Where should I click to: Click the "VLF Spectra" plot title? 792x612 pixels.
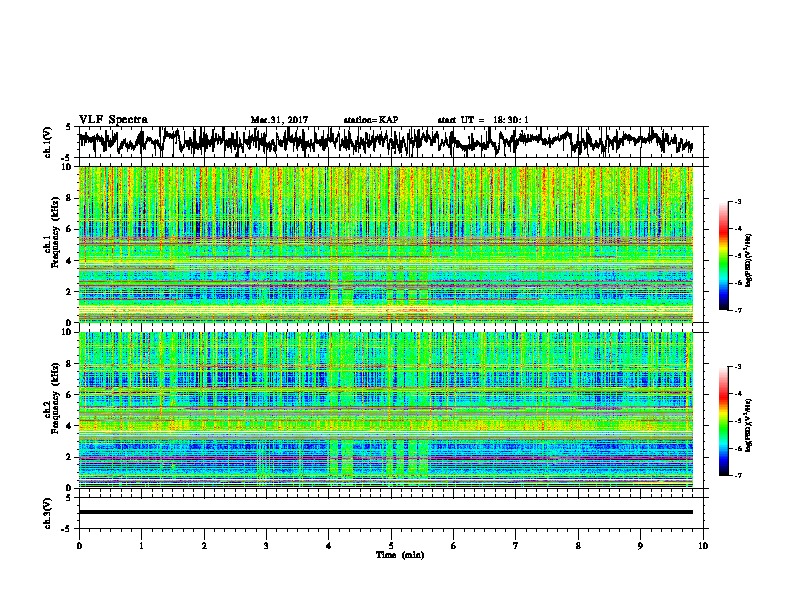(x=113, y=120)
